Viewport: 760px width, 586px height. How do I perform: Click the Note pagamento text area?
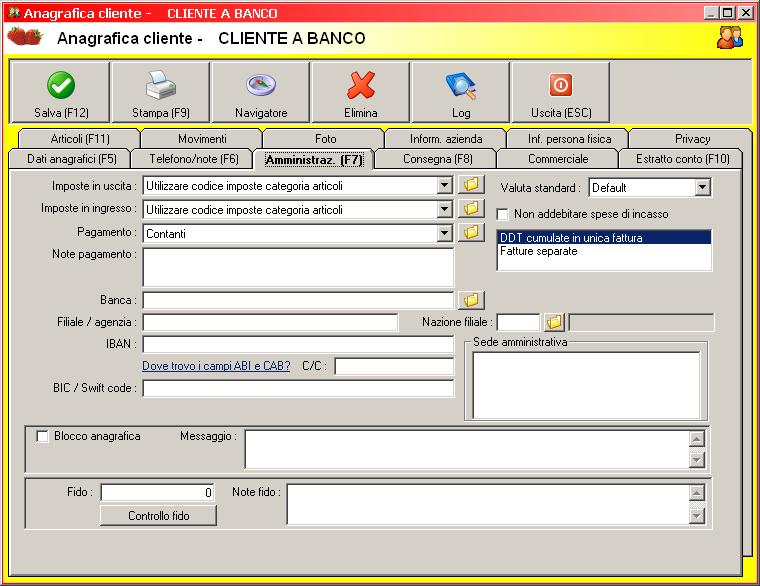[299, 267]
